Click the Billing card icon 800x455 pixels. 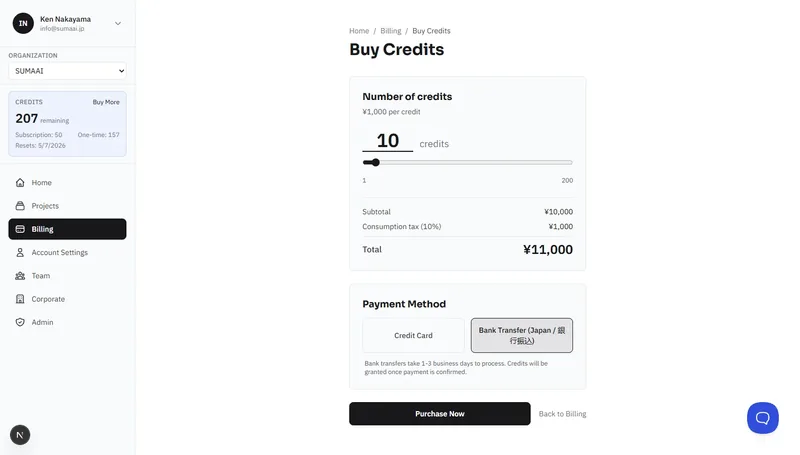pos(20,229)
